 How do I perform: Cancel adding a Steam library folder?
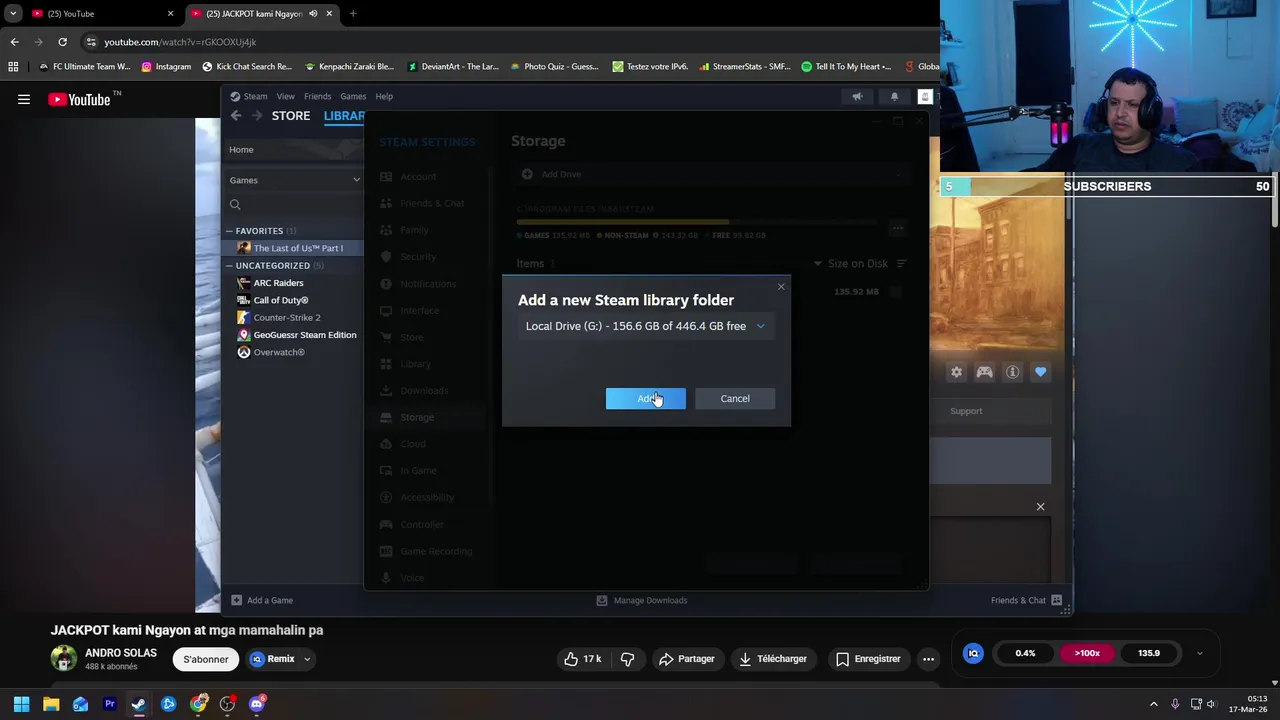(x=735, y=398)
